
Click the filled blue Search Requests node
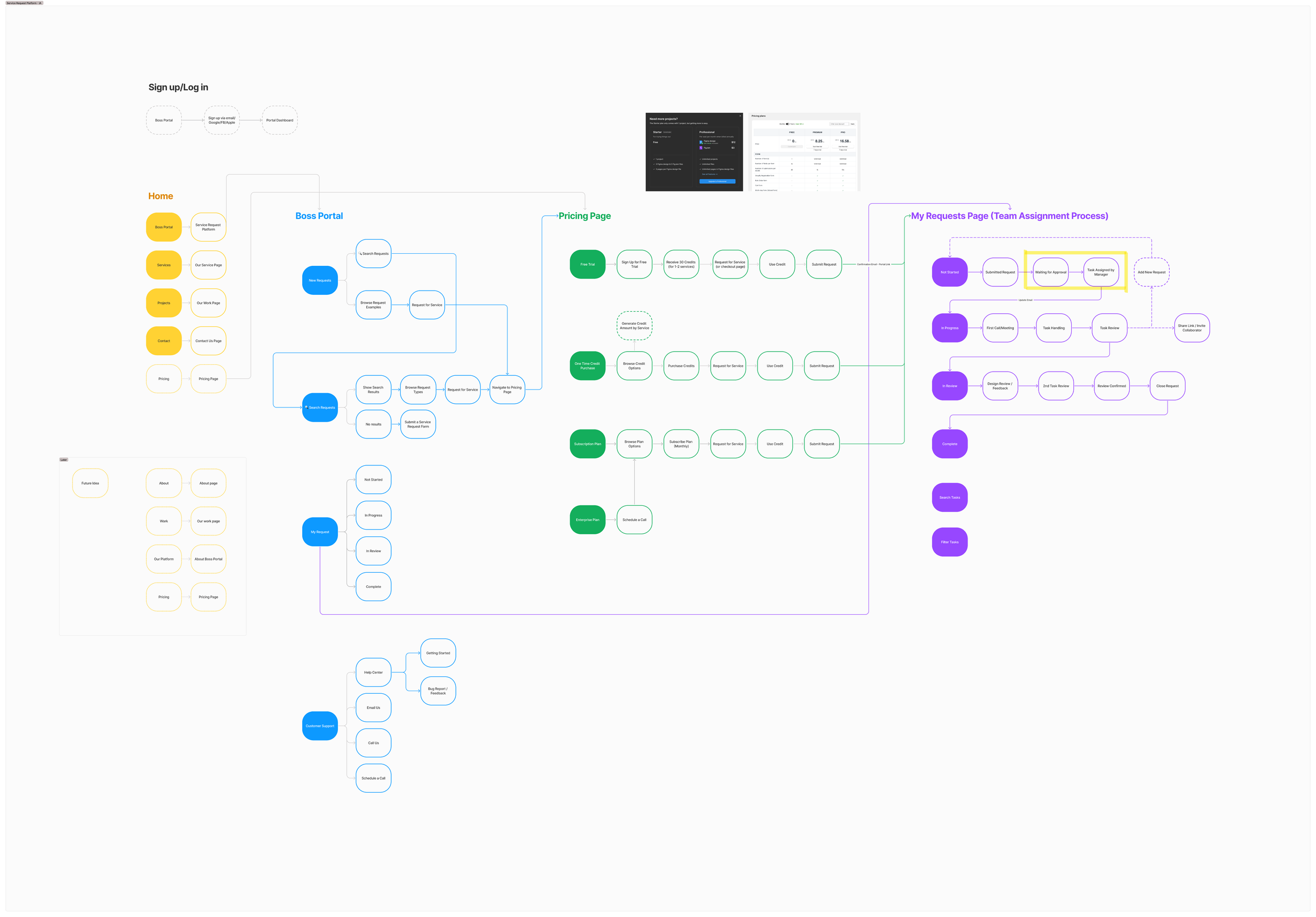click(x=320, y=407)
